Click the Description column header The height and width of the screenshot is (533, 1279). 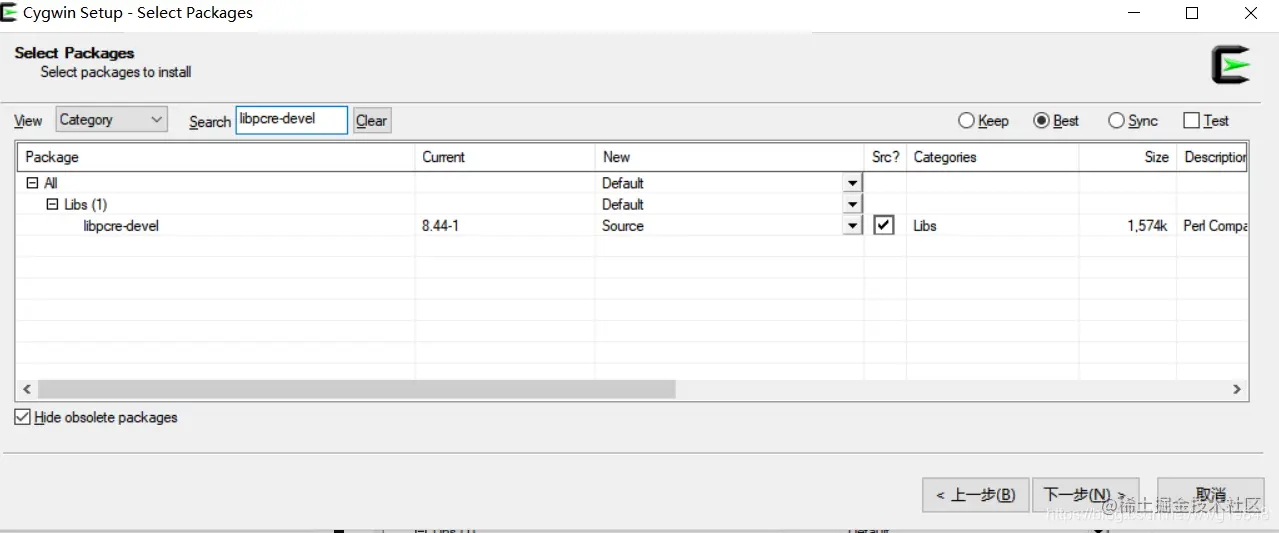1213,157
